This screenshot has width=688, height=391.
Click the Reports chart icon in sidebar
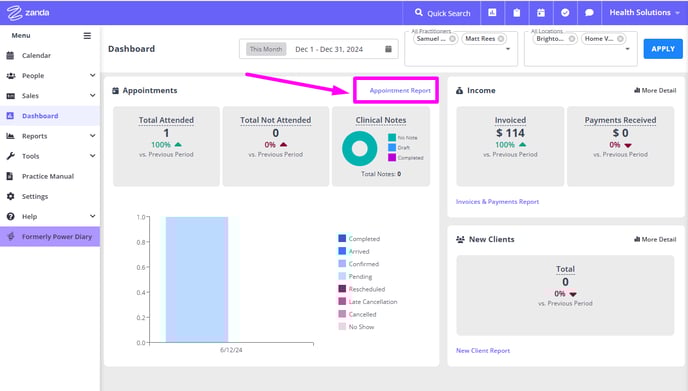coord(11,136)
